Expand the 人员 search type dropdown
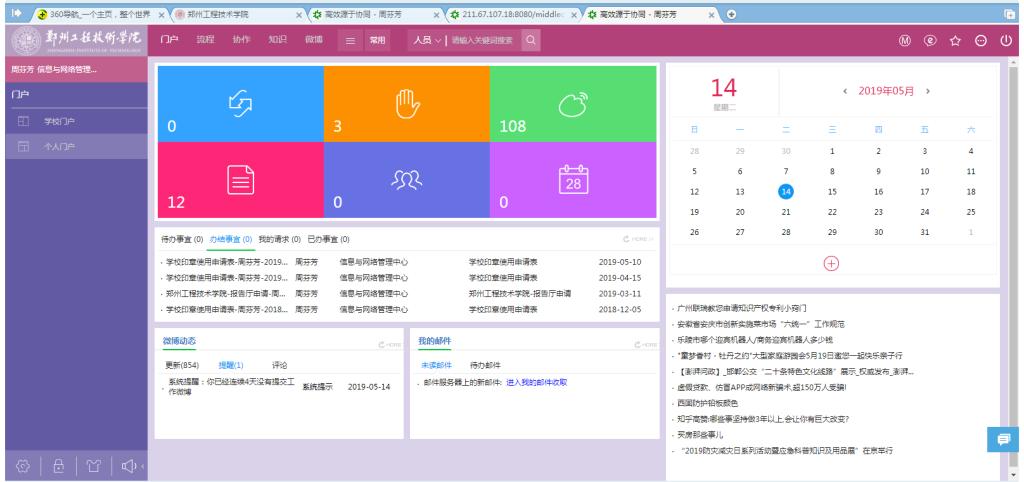The width and height of the screenshot is (1024, 482). [423, 41]
